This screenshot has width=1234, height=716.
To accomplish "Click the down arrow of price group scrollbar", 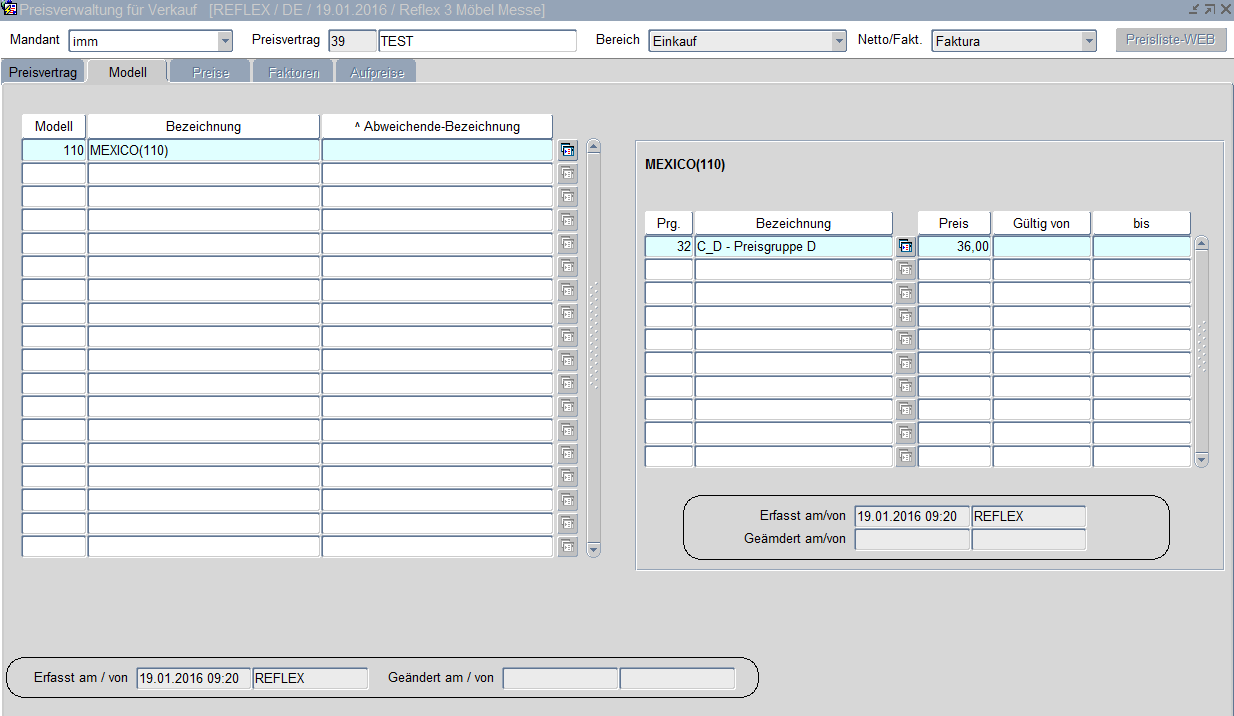I will [1201, 460].
